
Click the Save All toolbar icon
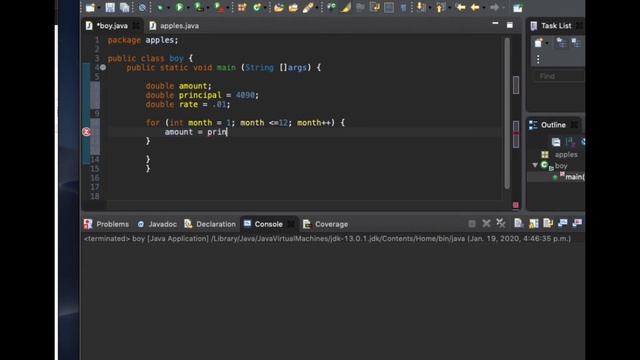124,8
